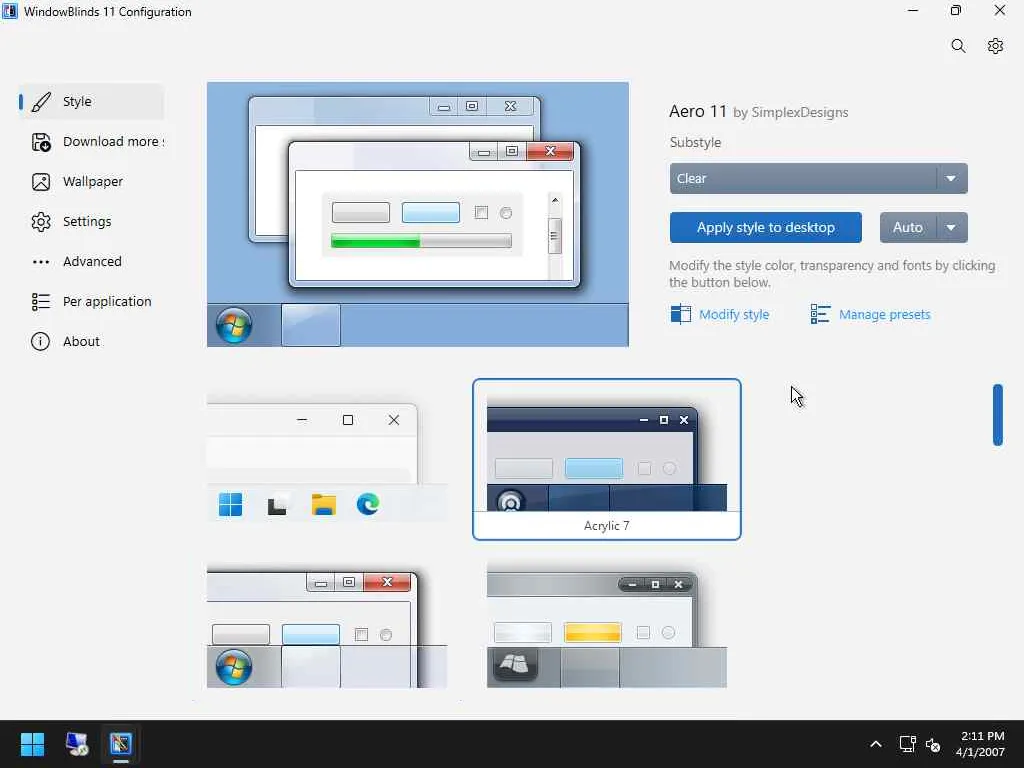Select the Windows 11 style thumbnail
Screen dimensions: 1024x768
pyautogui.click(x=327, y=459)
